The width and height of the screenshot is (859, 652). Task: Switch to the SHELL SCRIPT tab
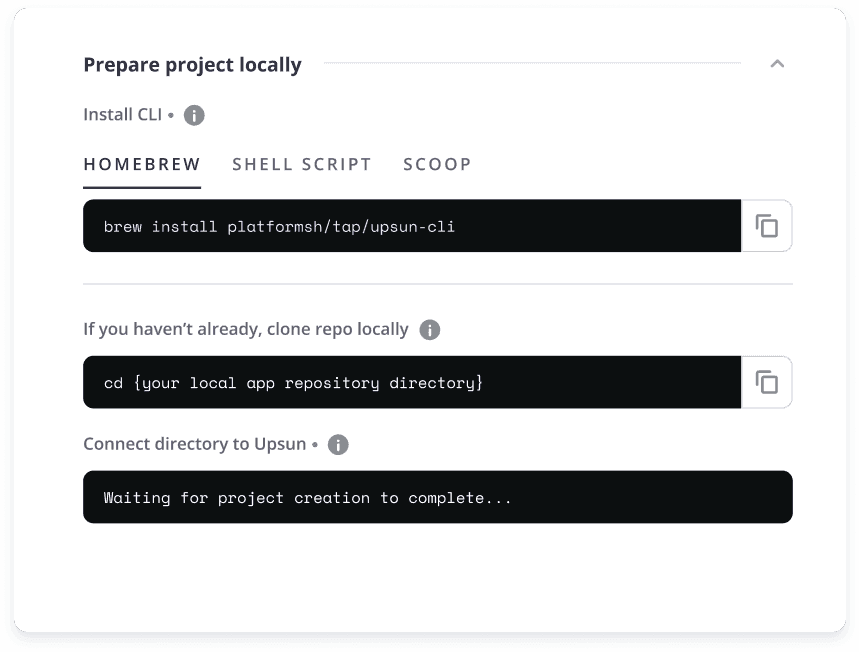pyautogui.click(x=302, y=164)
